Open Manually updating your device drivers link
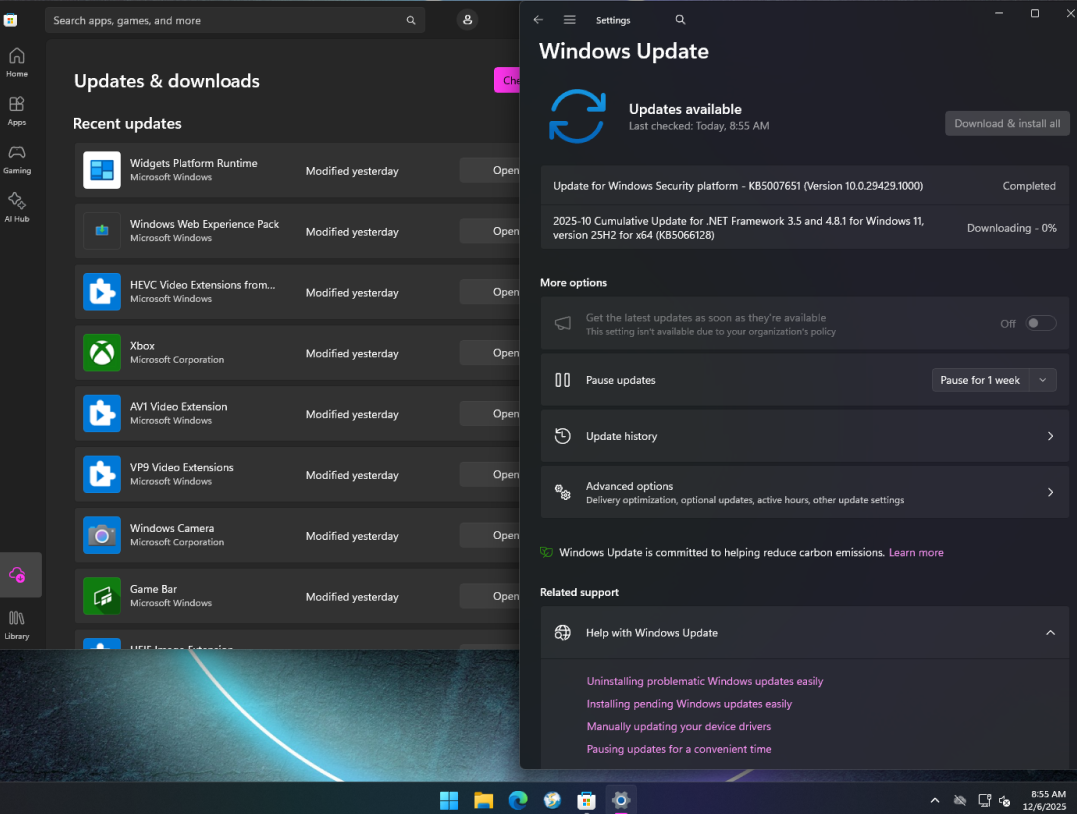 tap(679, 727)
